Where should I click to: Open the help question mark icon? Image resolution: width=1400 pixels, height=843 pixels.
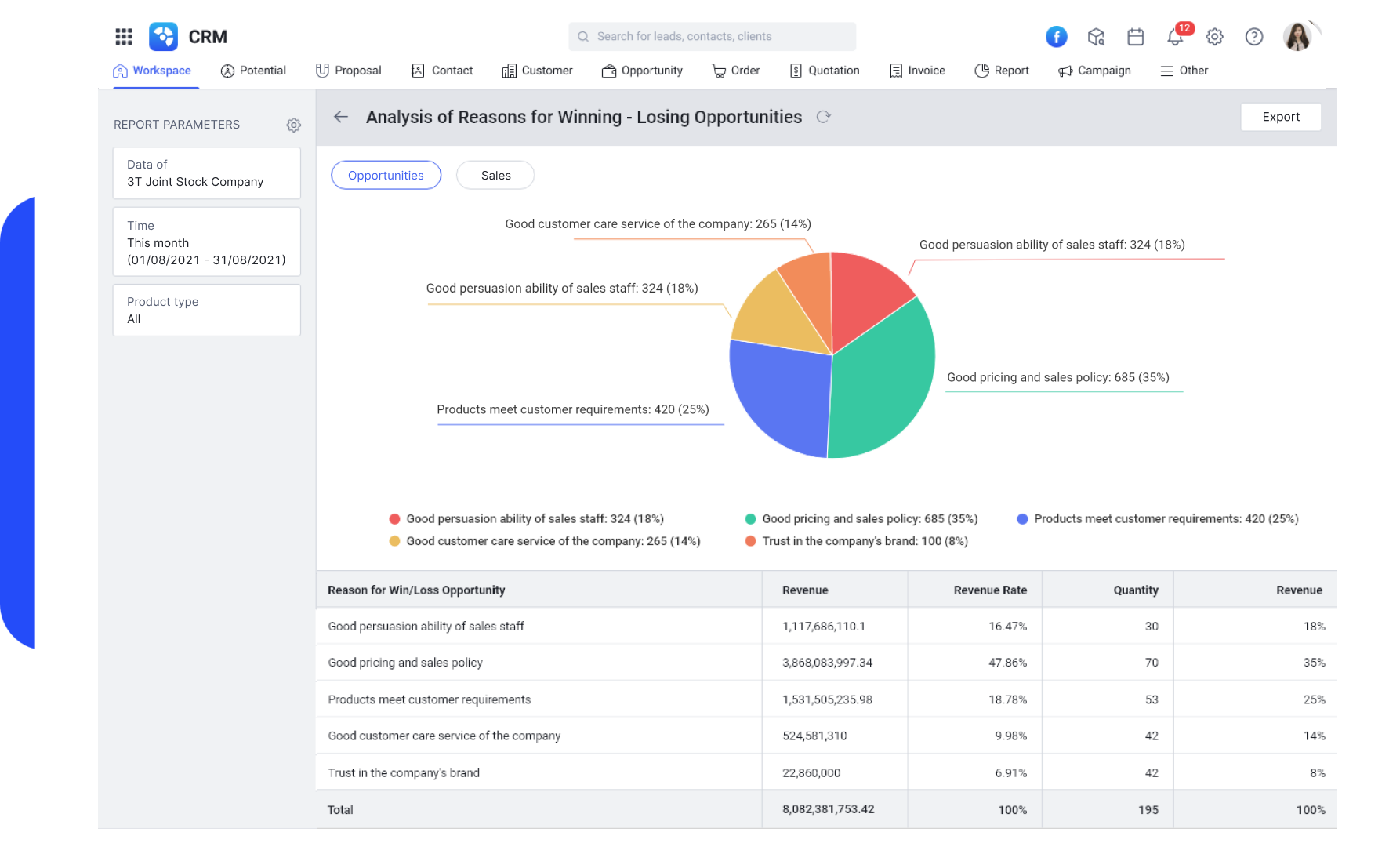point(1253,36)
